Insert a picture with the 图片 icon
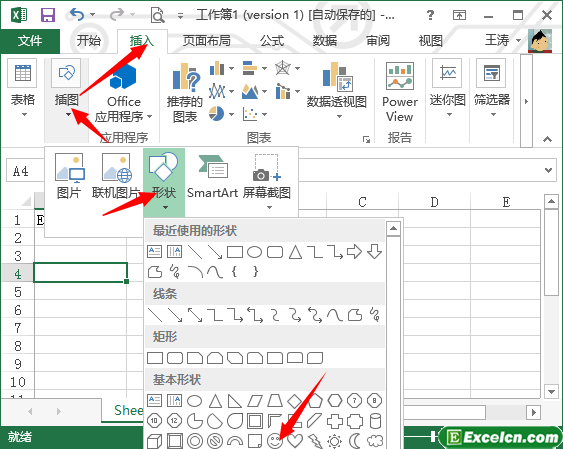This screenshot has width=563, height=449. [69, 177]
